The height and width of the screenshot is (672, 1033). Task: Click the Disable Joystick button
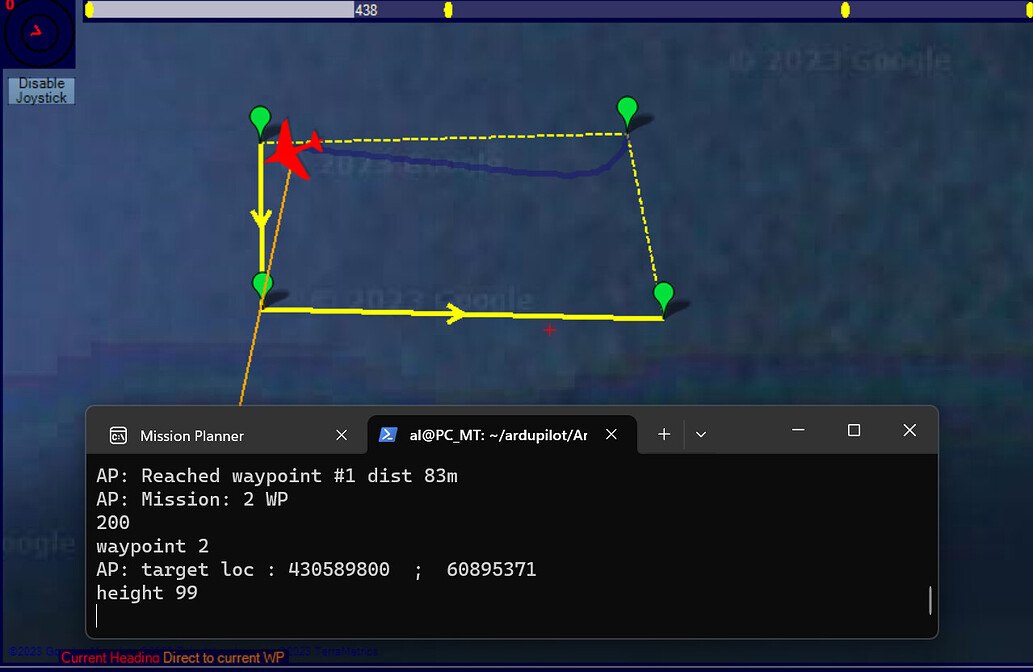(x=40, y=90)
